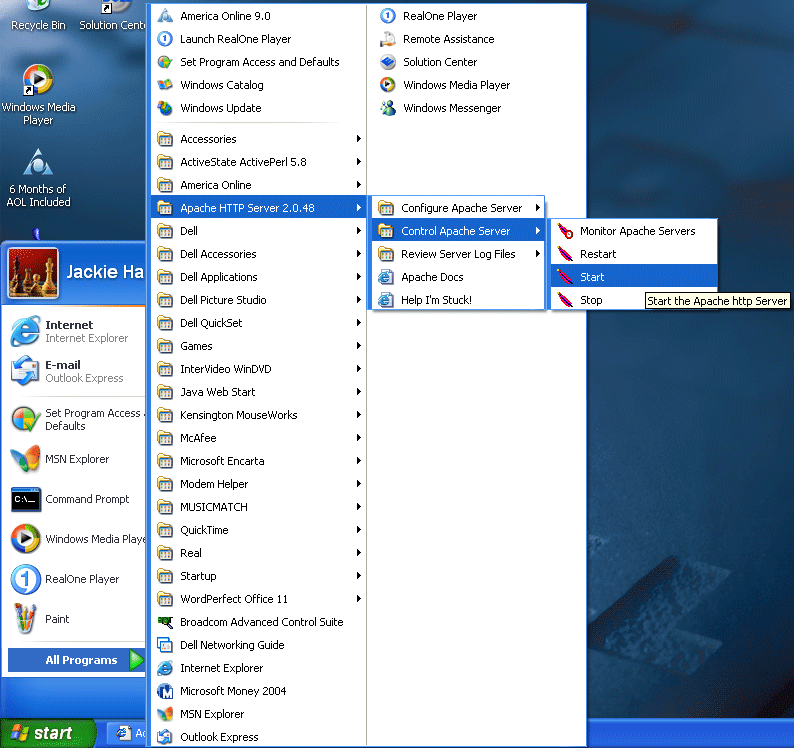Viewport: 794px width, 748px height.
Task: Open E-mail Outlook Express pinned entry
Action: (x=75, y=371)
